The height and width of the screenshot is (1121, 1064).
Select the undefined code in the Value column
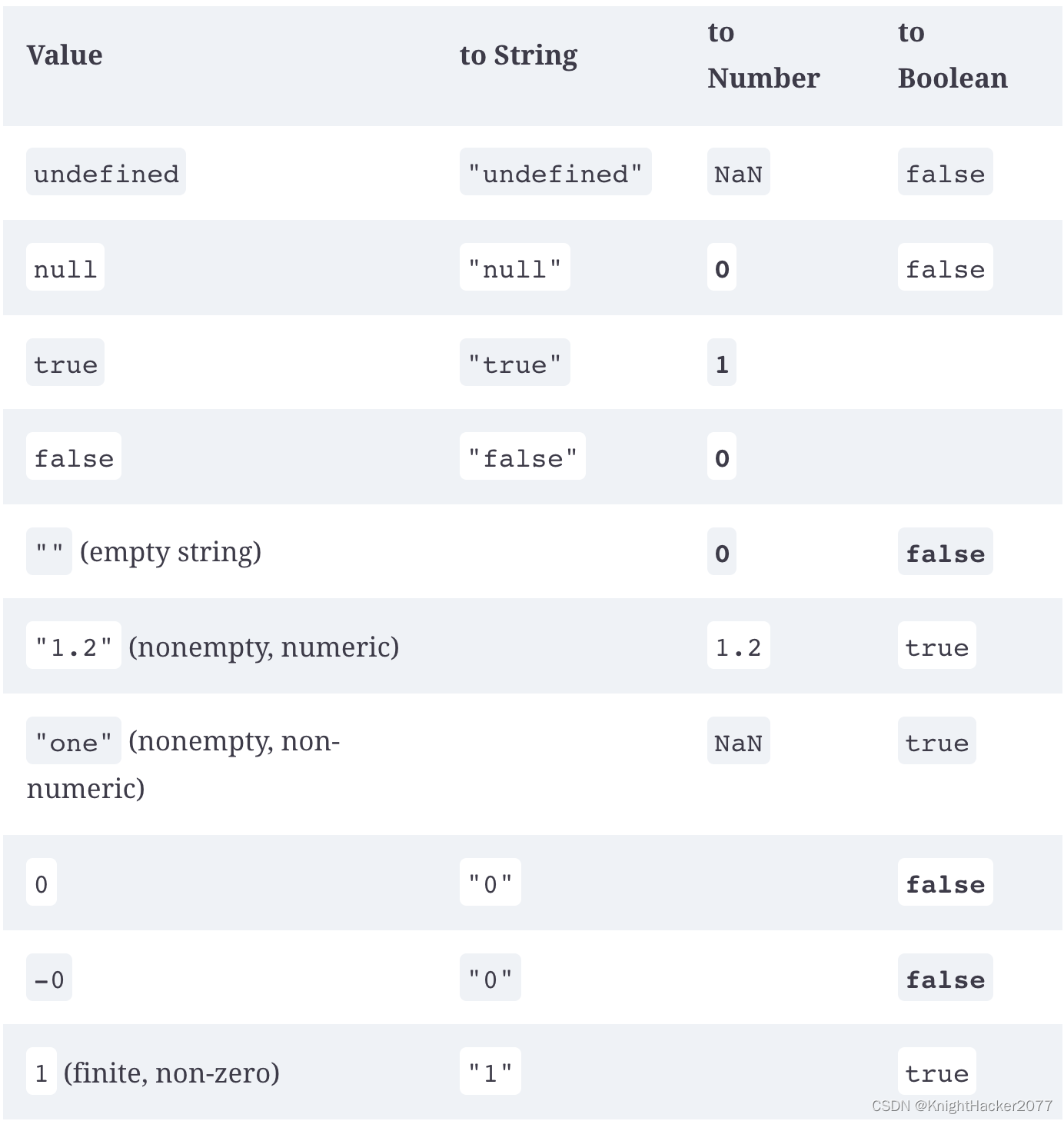click(106, 172)
